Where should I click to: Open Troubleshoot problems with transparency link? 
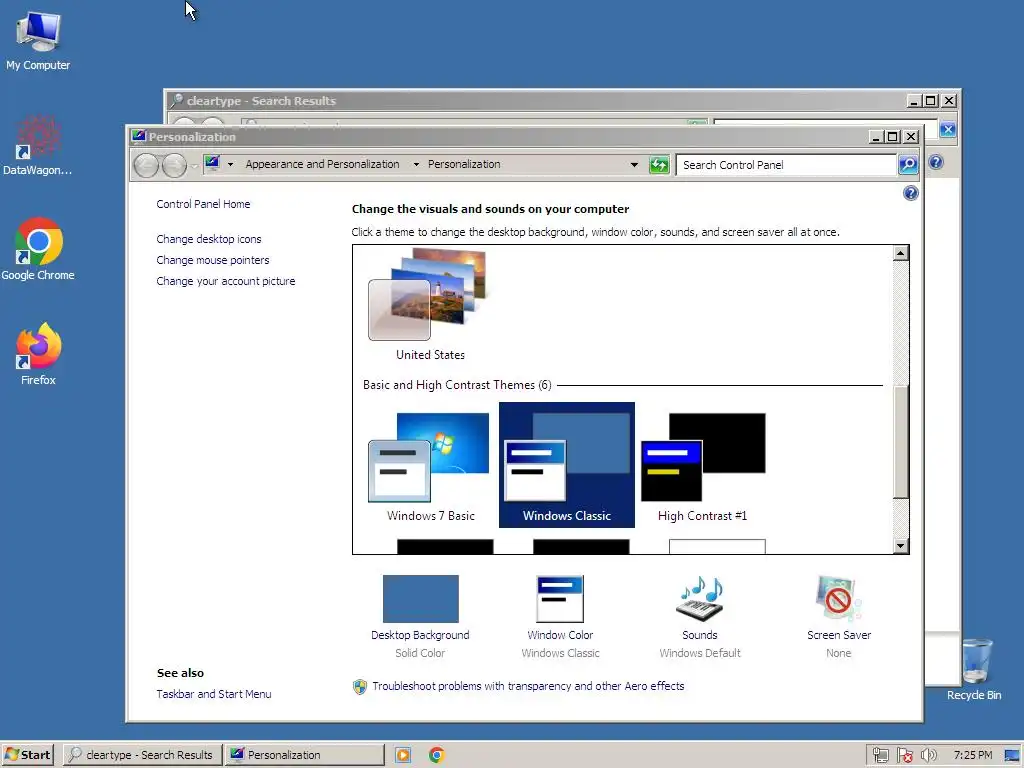tap(528, 686)
